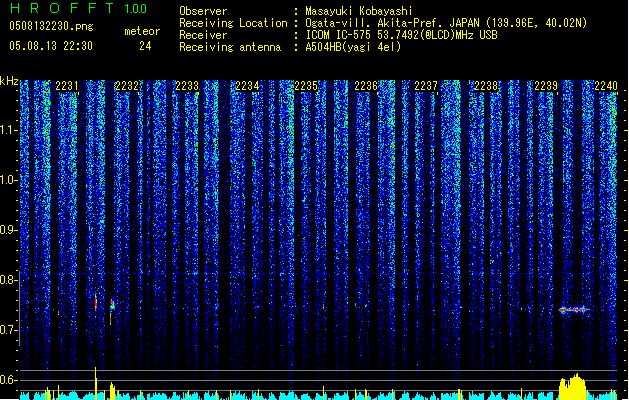Click the 2236 time marker
The height and width of the screenshot is (400, 629).
[366, 86]
